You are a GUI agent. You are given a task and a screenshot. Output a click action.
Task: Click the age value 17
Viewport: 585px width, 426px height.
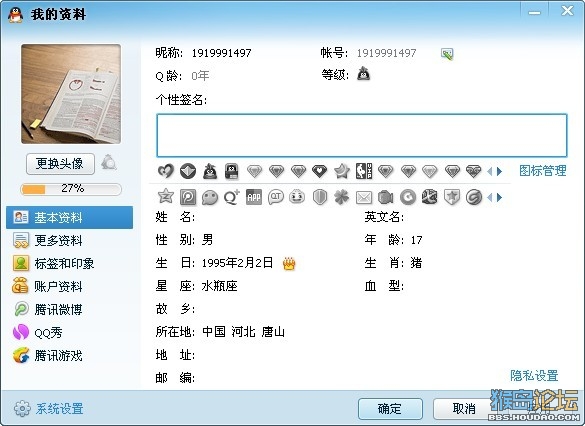click(417, 240)
